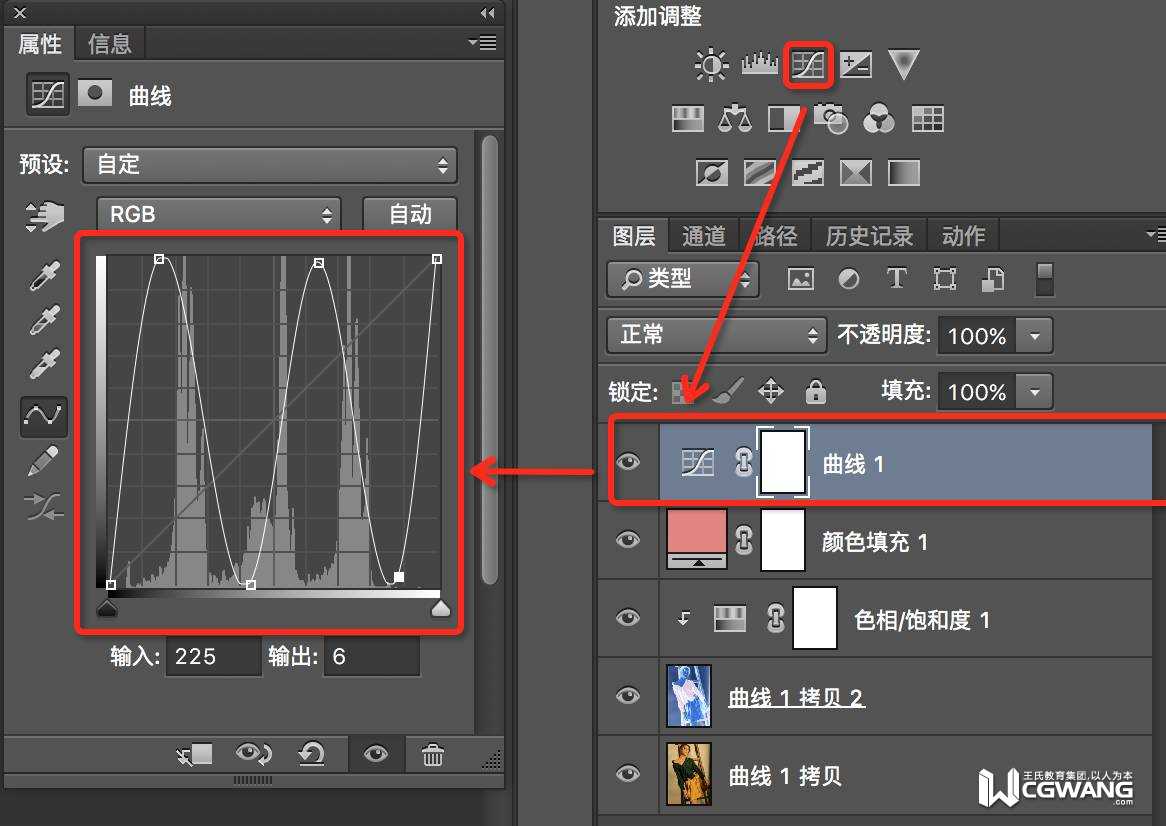The height and width of the screenshot is (826, 1166).
Task: Add a Levels adjustment
Action: [x=759, y=64]
